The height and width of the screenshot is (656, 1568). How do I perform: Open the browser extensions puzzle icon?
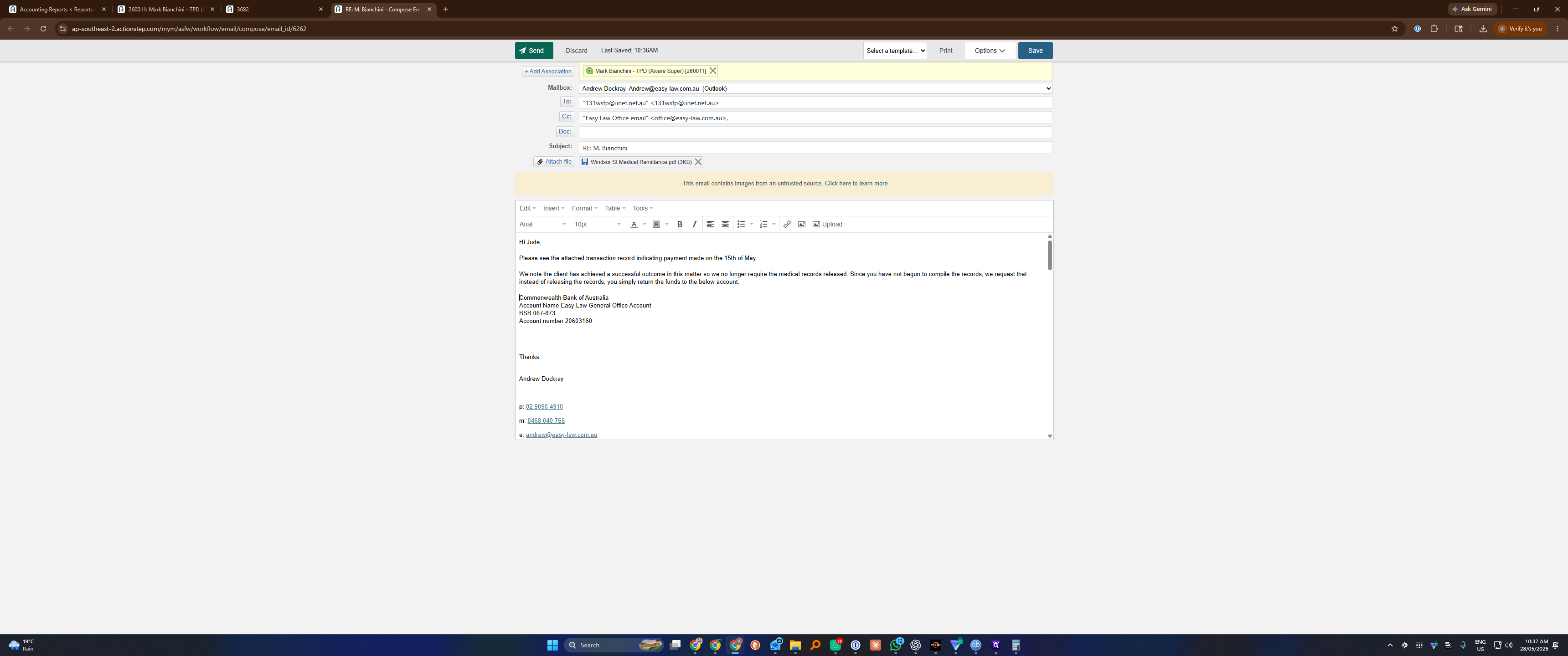[x=1434, y=29]
